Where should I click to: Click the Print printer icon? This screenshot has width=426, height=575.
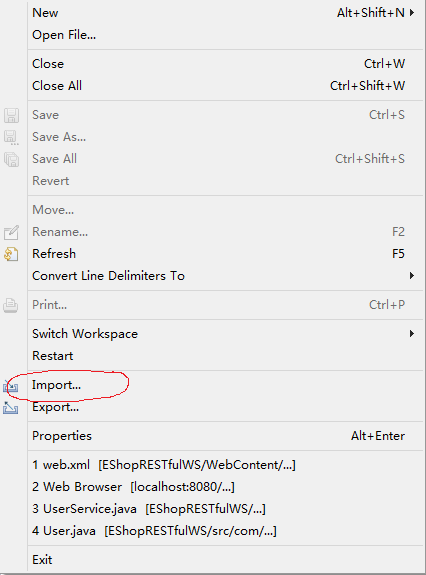click(11, 305)
